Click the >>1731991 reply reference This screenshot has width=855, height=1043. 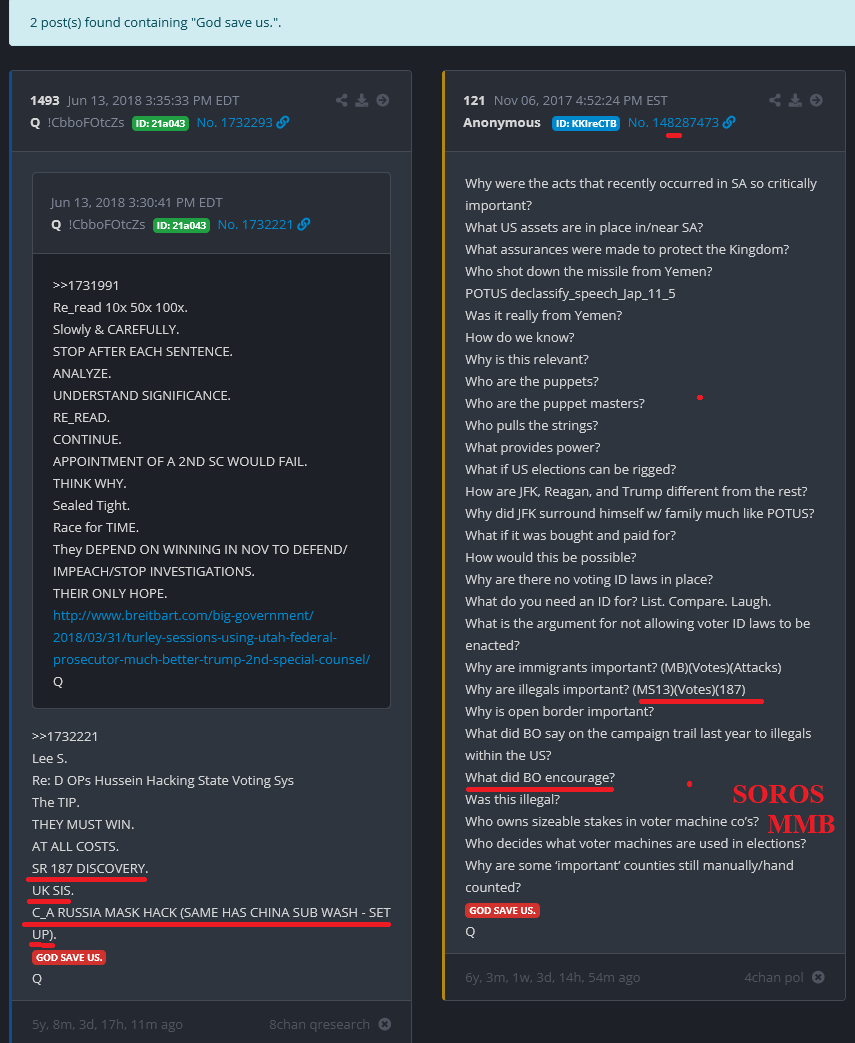[86, 285]
